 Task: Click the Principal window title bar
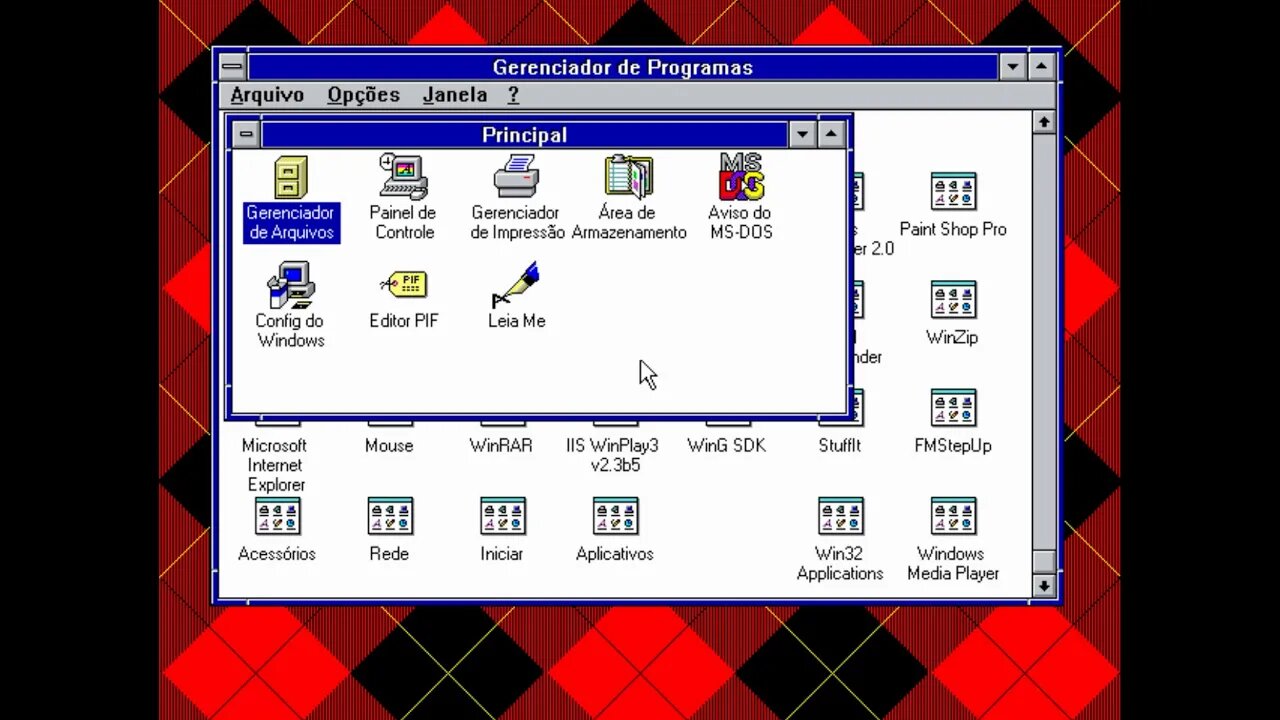click(x=524, y=134)
